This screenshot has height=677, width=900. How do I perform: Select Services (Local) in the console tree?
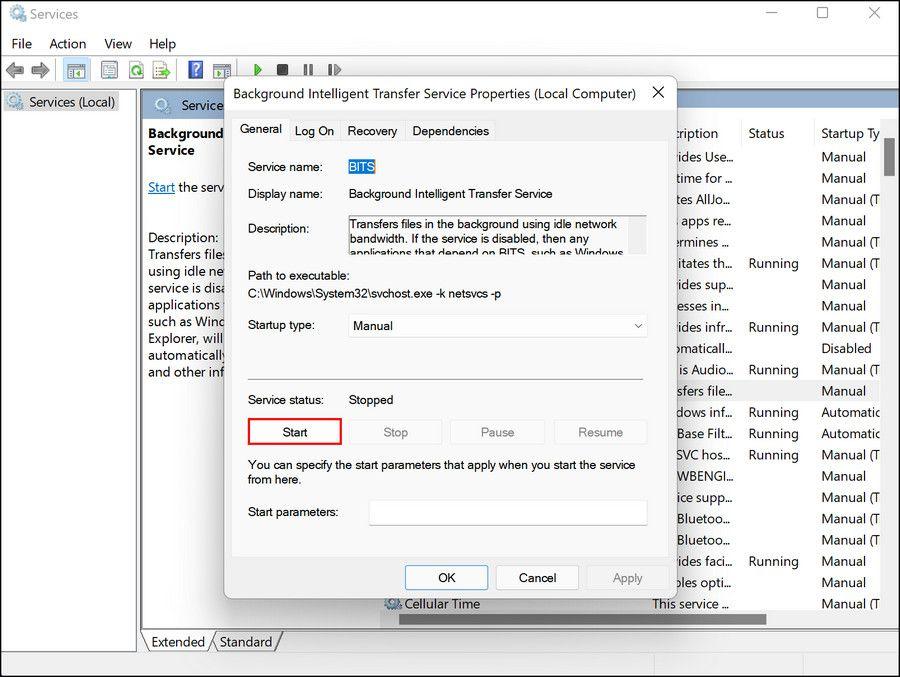pos(71,102)
